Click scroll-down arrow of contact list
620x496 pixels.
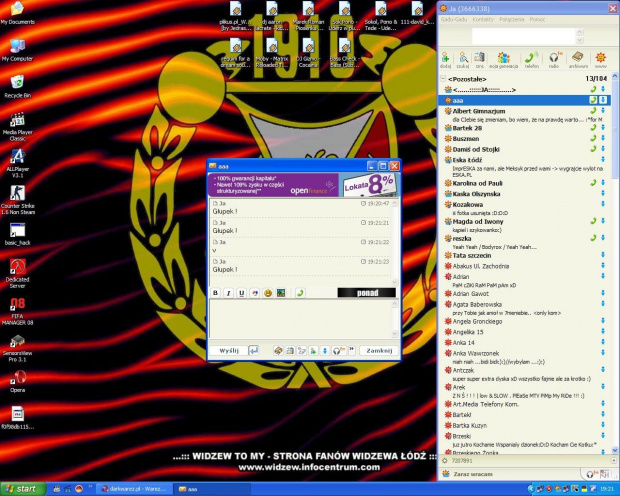point(615,450)
